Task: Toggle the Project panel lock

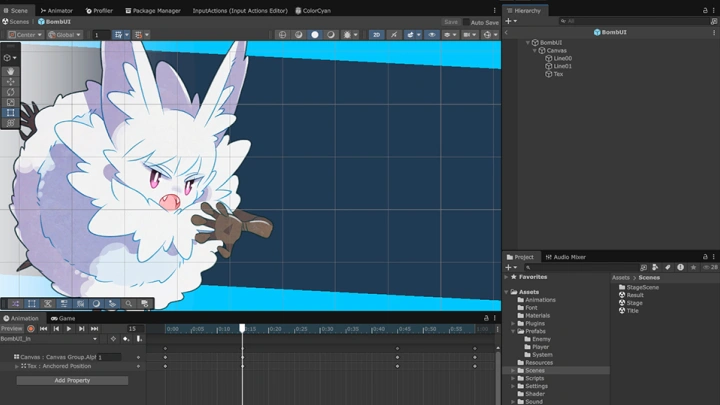Action: pos(705,257)
